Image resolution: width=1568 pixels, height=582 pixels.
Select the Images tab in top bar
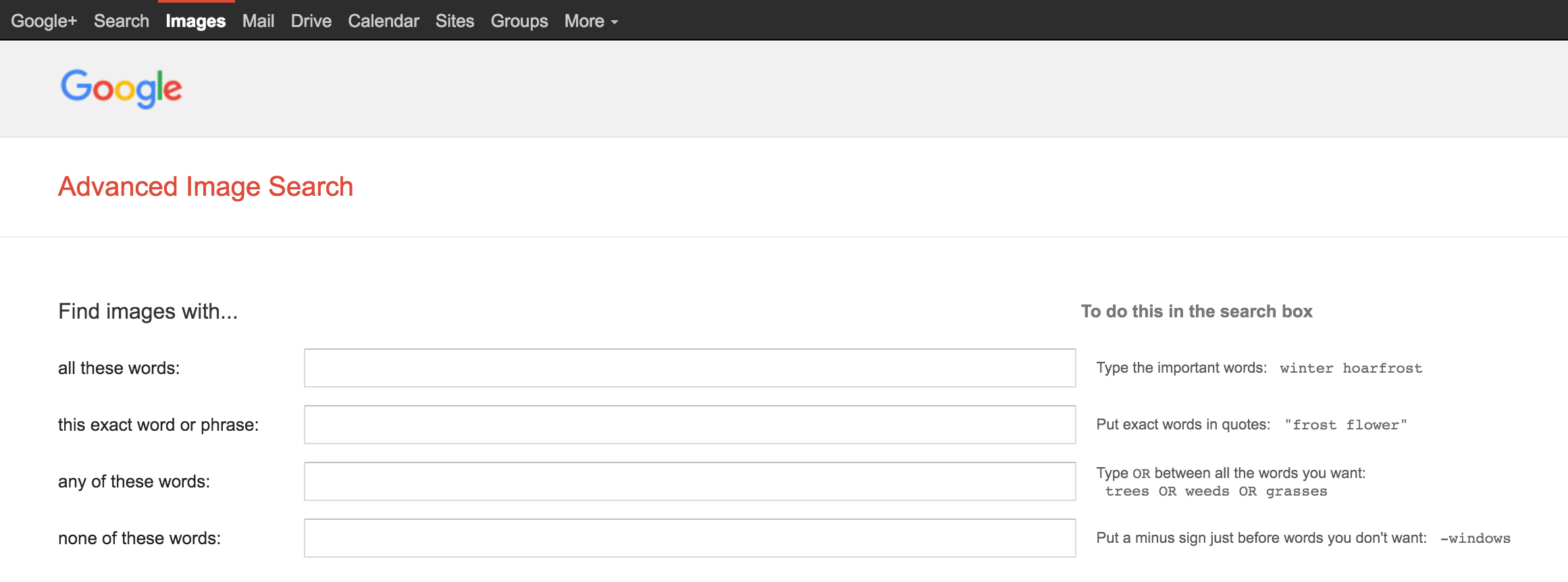(196, 21)
